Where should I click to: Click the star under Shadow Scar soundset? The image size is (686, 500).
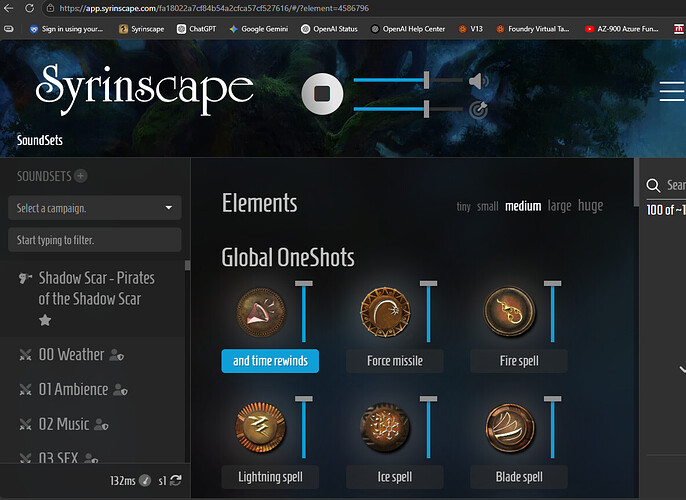click(45, 320)
